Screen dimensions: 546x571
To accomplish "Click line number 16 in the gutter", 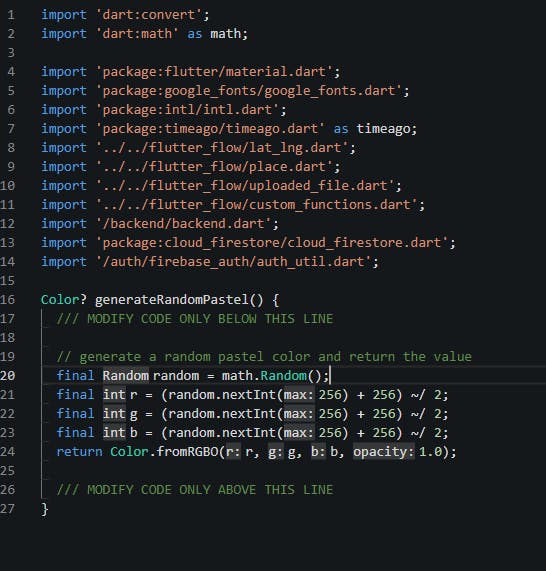I will pos(8,300).
